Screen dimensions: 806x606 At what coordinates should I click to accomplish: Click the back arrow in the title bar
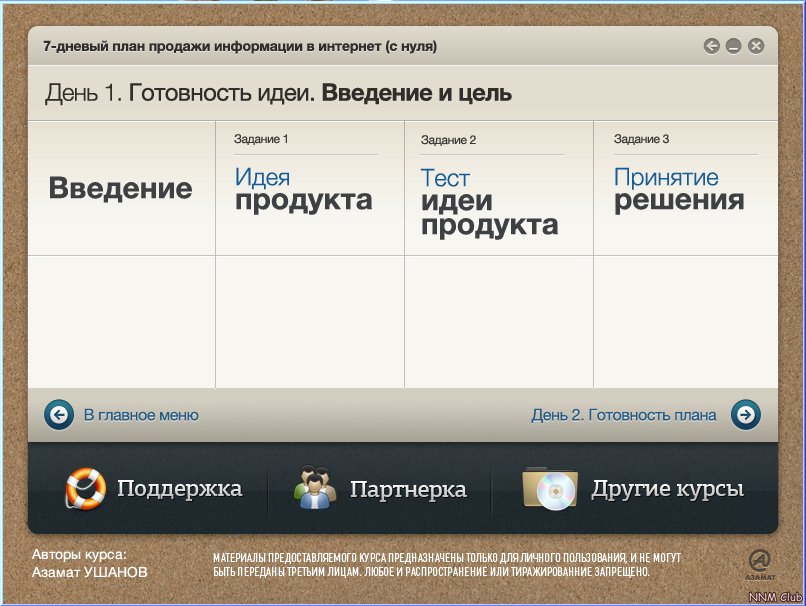pyautogui.click(x=711, y=46)
